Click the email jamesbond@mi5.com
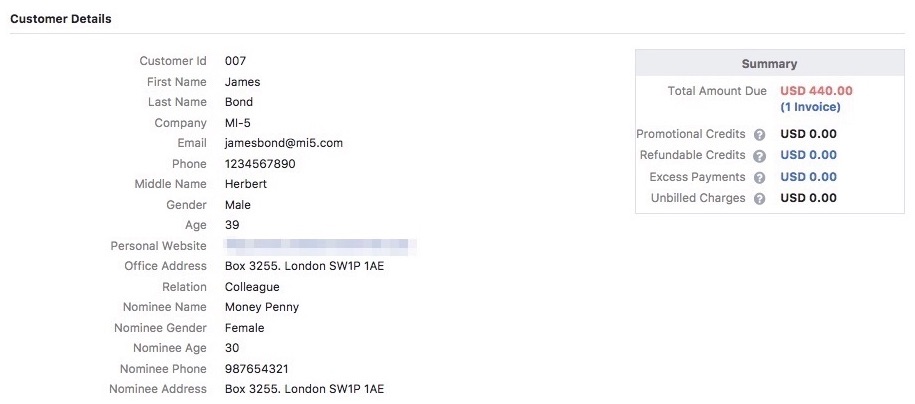This screenshot has width=915, height=404. coord(283,143)
